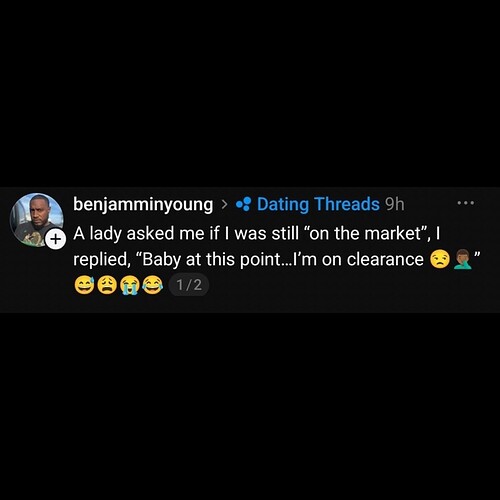Click the loudly crying face emoji
This screenshot has width=500, height=500.
point(130,285)
